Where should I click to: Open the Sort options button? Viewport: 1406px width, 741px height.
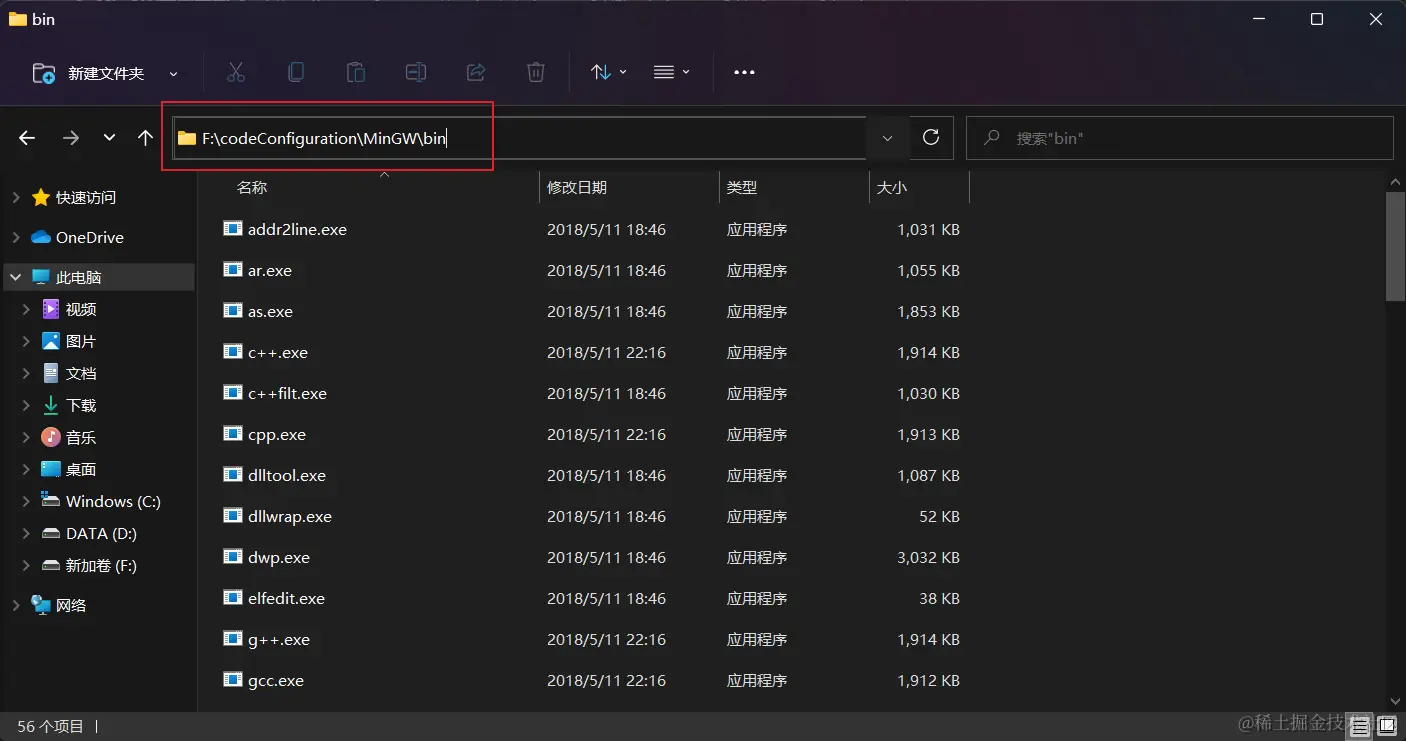click(608, 72)
